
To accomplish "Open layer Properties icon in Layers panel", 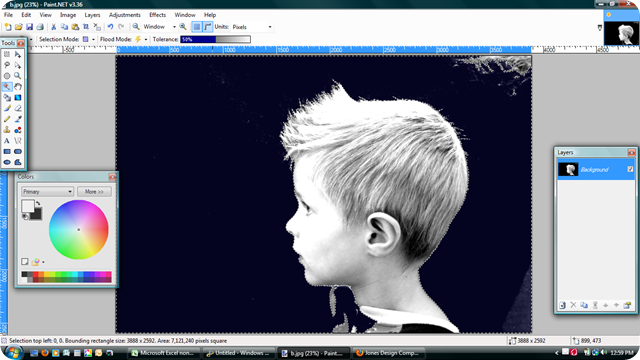I will pos(627,305).
